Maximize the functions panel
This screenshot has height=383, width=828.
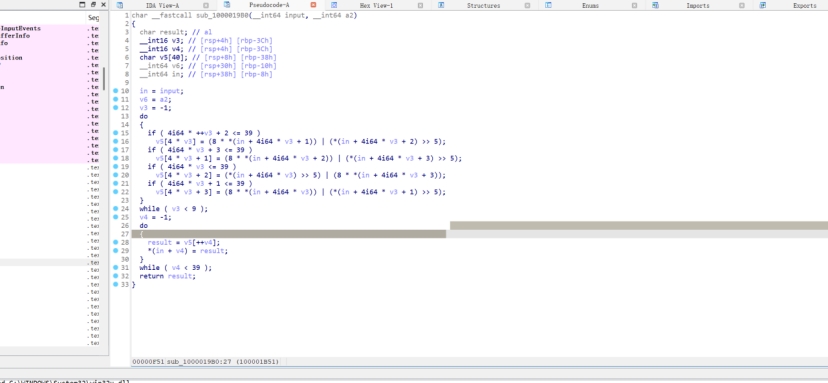(x=82, y=4)
